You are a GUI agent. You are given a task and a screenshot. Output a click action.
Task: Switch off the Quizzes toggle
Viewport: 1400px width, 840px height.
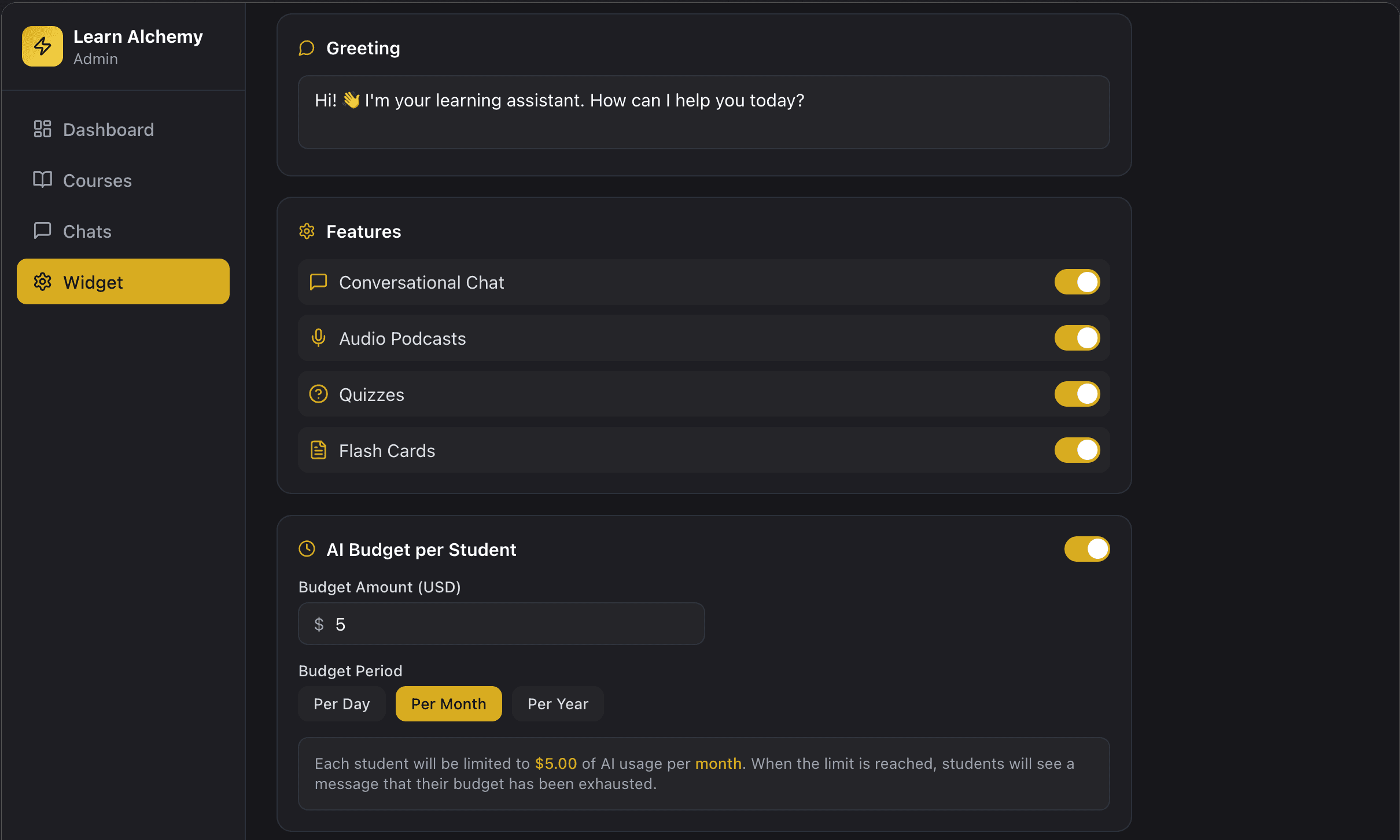[x=1077, y=394]
